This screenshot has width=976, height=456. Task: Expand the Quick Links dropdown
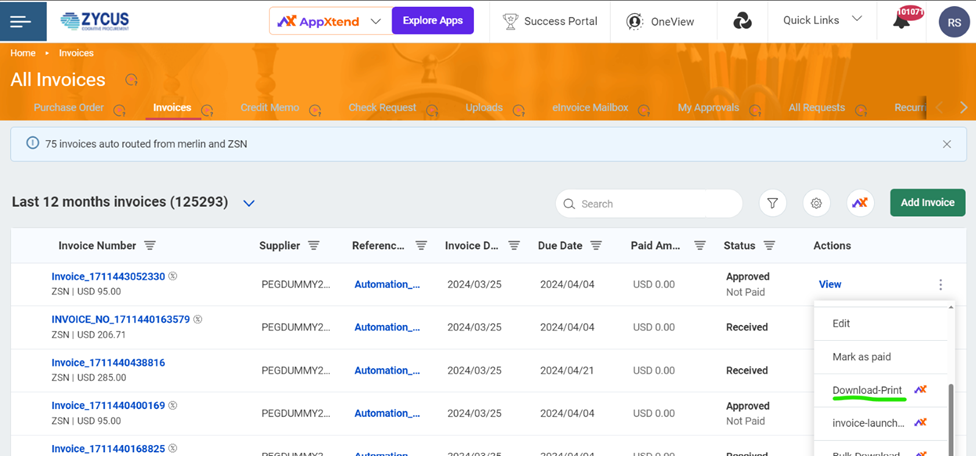click(x=857, y=19)
